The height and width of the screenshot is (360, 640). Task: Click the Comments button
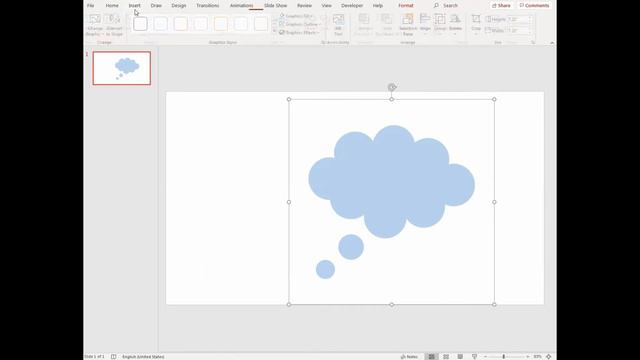point(534,5)
